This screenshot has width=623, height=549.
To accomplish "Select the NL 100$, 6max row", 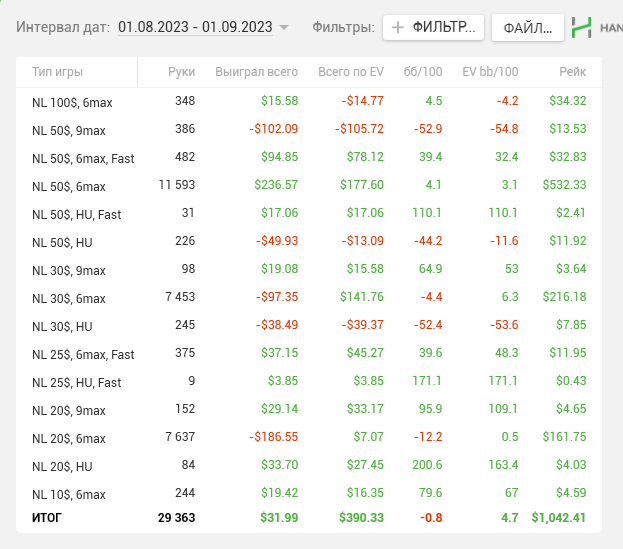I will point(309,102).
